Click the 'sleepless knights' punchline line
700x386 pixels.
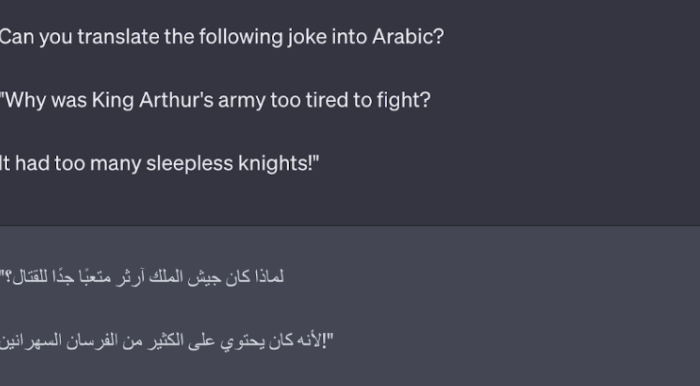[159, 164]
